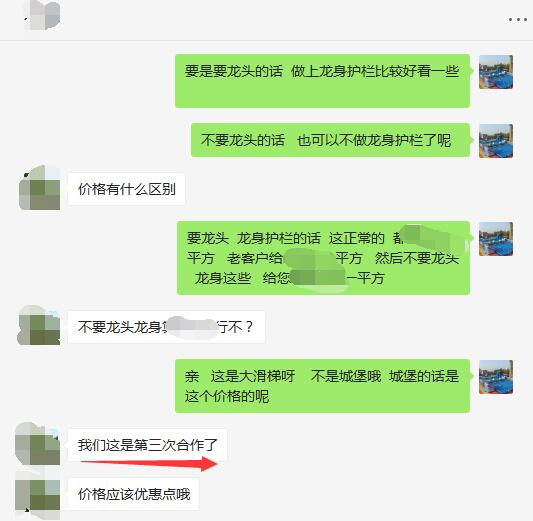This screenshot has width=533, height=521.
Task: Click contact avatar beside '价格应该优惠点哦'
Action: pos(38,494)
